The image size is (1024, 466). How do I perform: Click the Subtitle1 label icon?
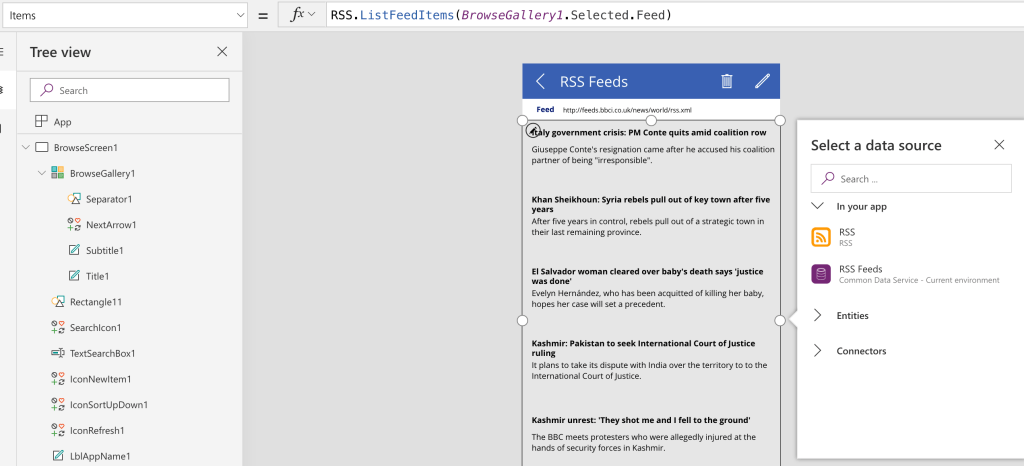[74, 250]
